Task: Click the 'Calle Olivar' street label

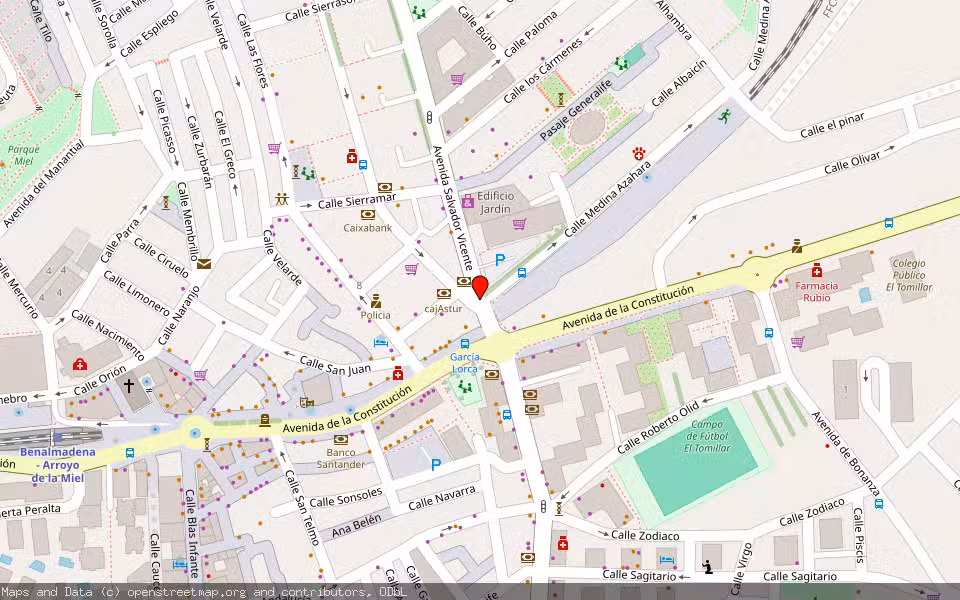Action: [852, 163]
